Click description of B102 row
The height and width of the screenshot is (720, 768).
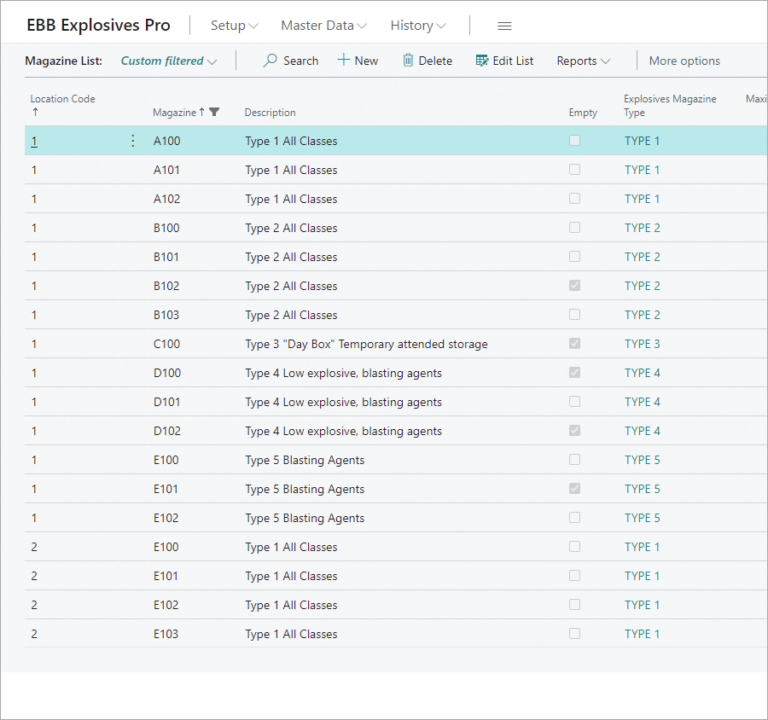[291, 286]
